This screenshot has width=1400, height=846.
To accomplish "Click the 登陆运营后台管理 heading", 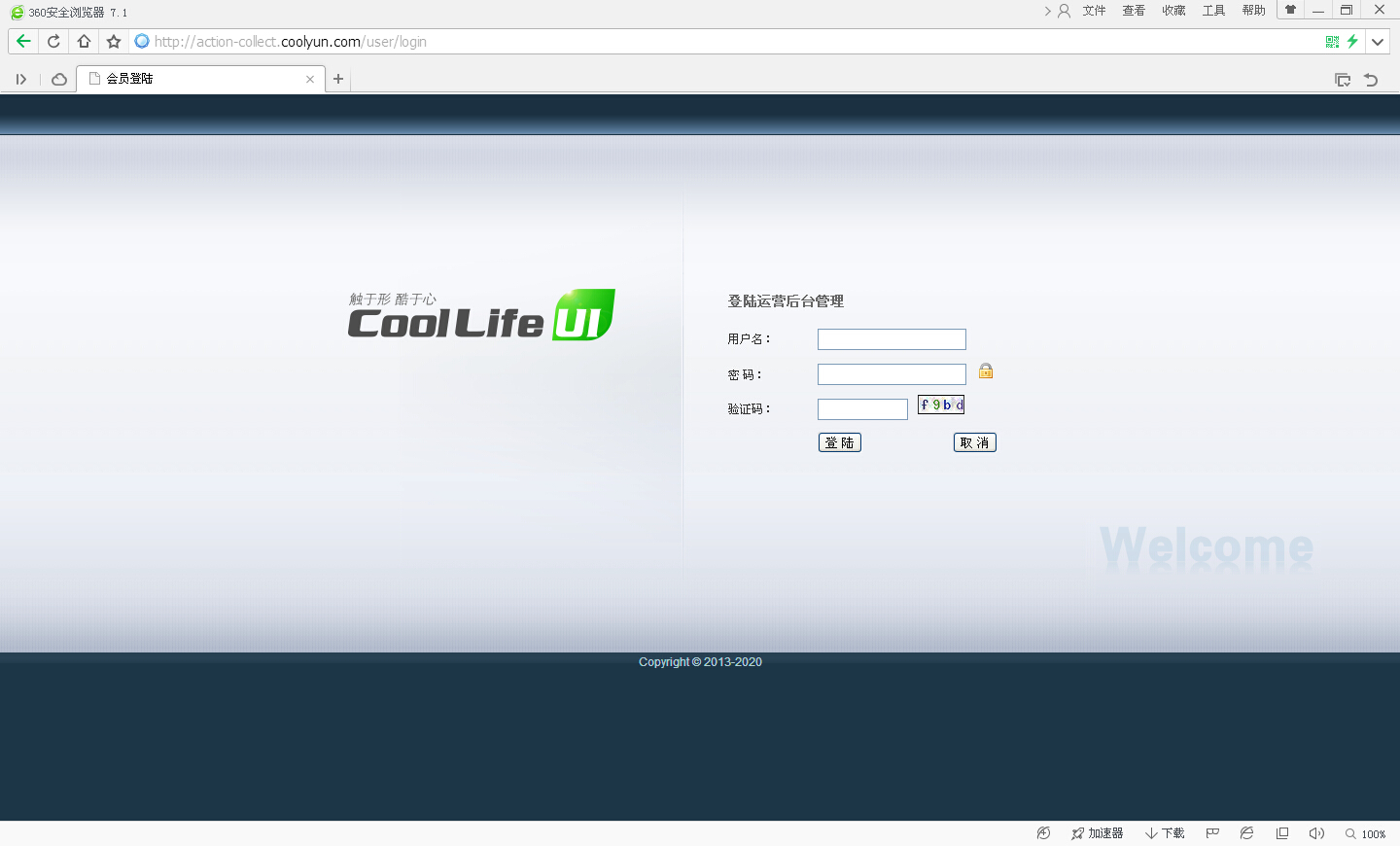I will [x=786, y=301].
